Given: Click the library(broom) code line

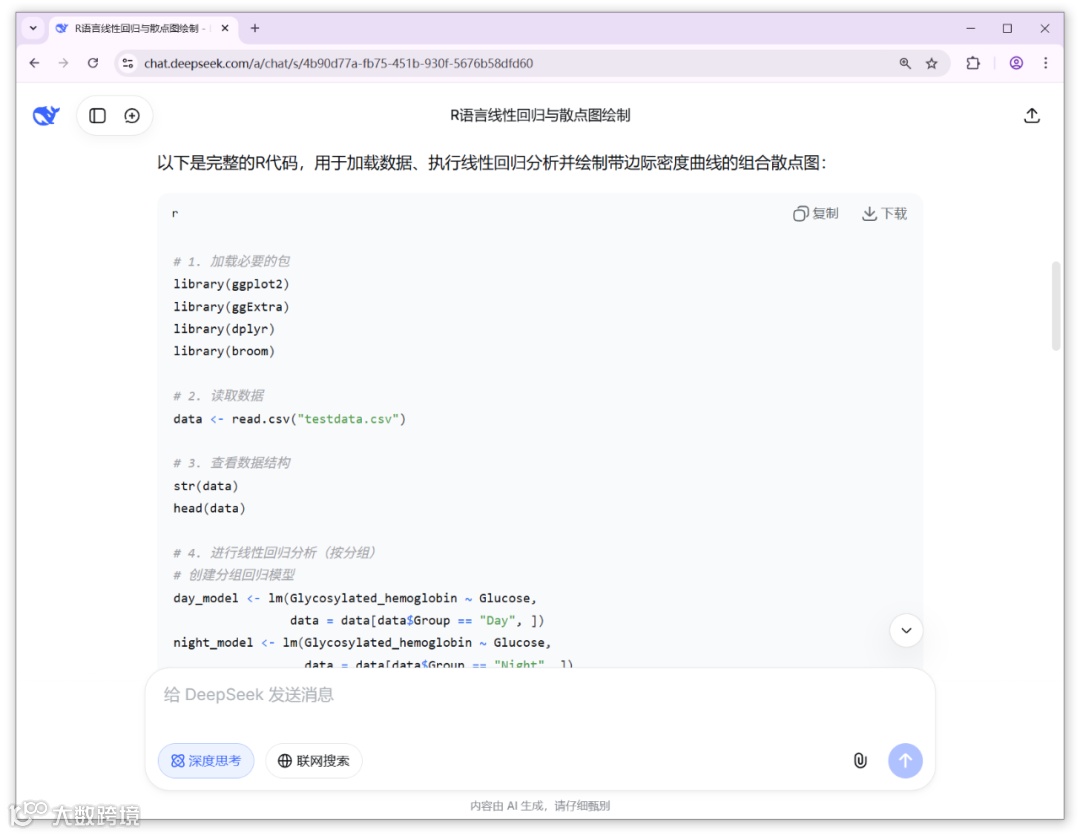Looking at the screenshot, I should tap(224, 351).
